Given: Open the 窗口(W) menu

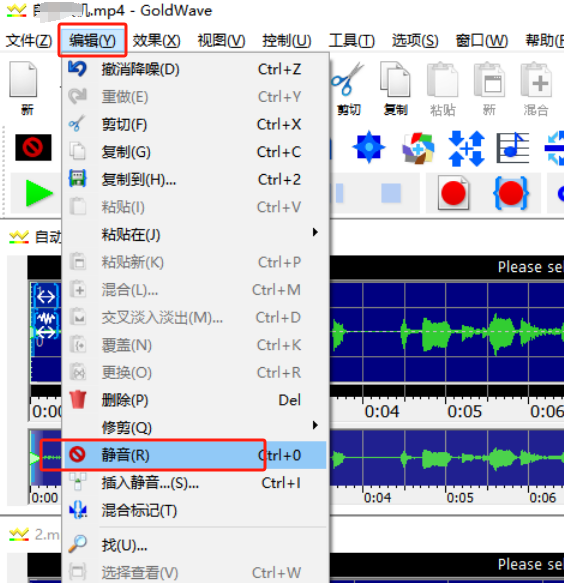Looking at the screenshot, I should (482, 40).
